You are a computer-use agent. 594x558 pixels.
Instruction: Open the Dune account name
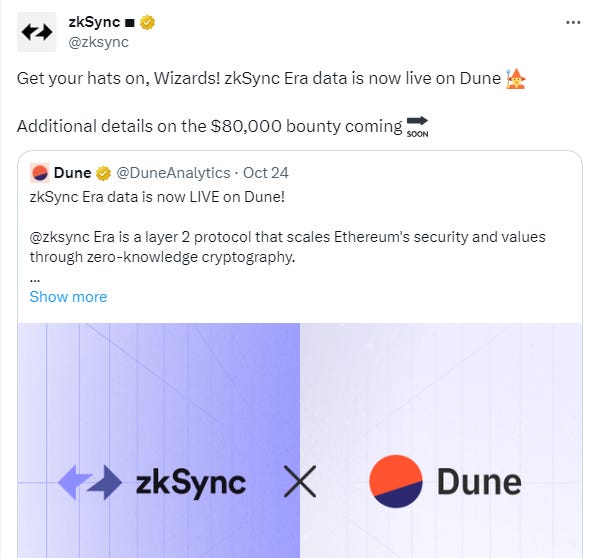click(72, 173)
